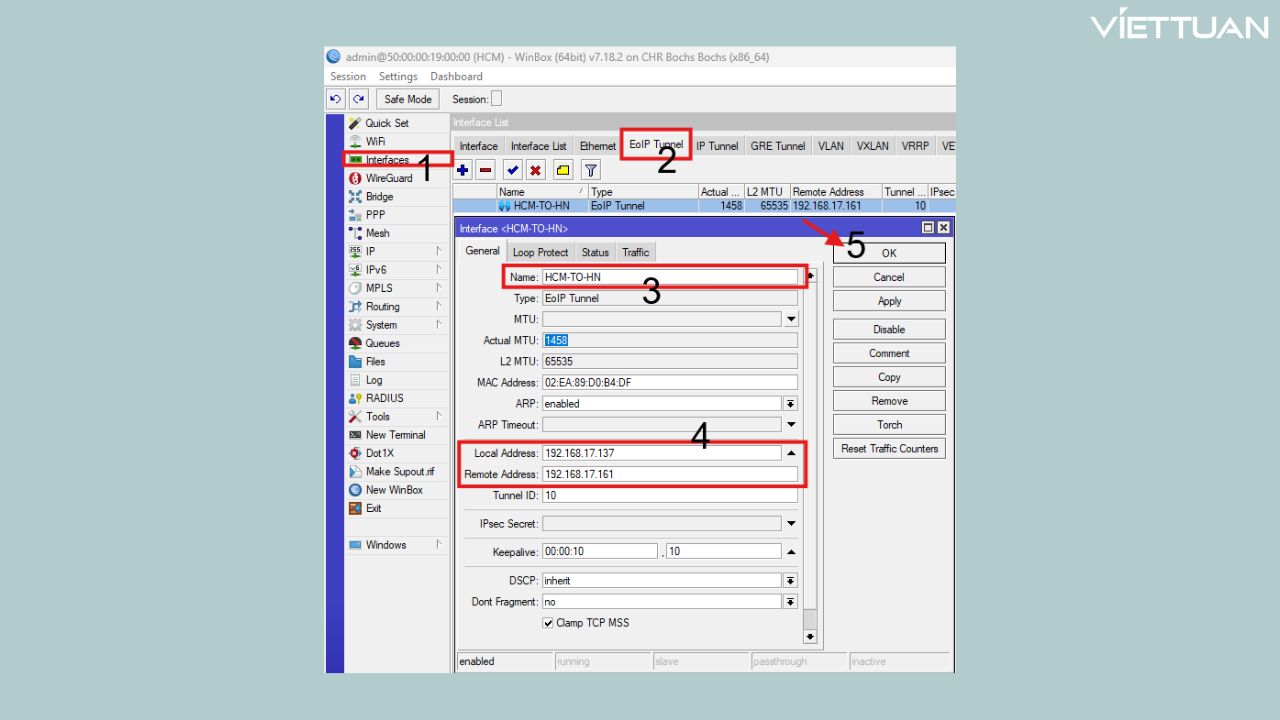Open the Settings menu
Image resolution: width=1280 pixels, height=720 pixels.
pyautogui.click(x=398, y=76)
